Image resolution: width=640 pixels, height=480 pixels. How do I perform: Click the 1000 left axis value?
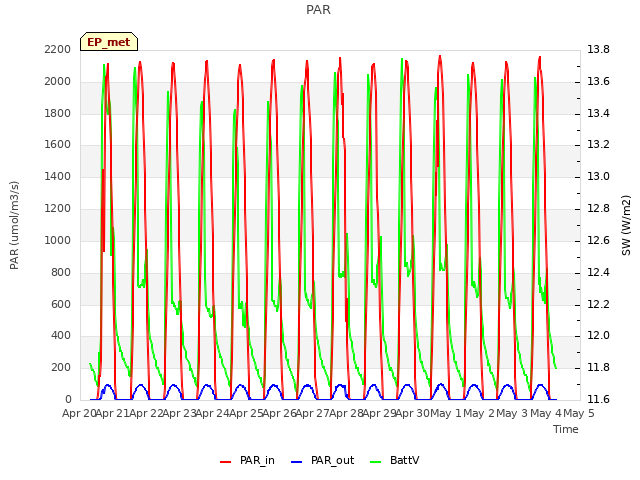[58, 240]
